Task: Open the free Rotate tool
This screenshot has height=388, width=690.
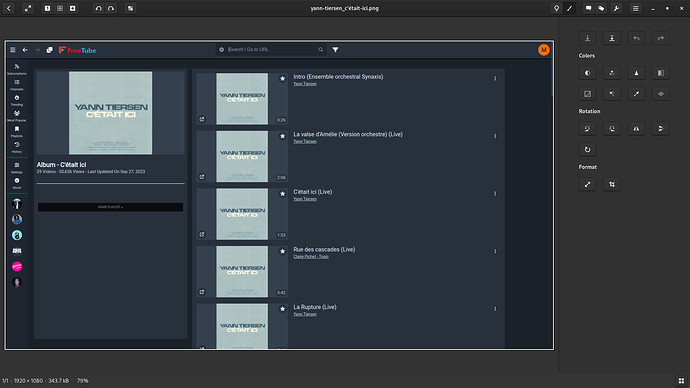Action: 587,150
